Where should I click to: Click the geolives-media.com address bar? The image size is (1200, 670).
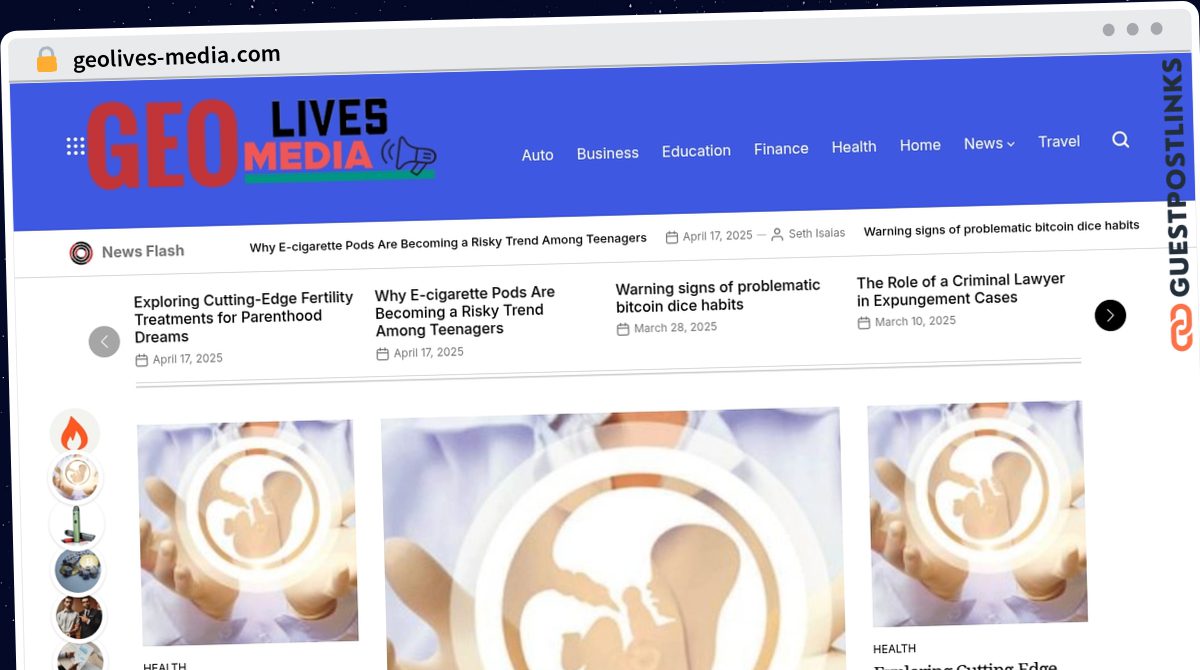pos(176,57)
